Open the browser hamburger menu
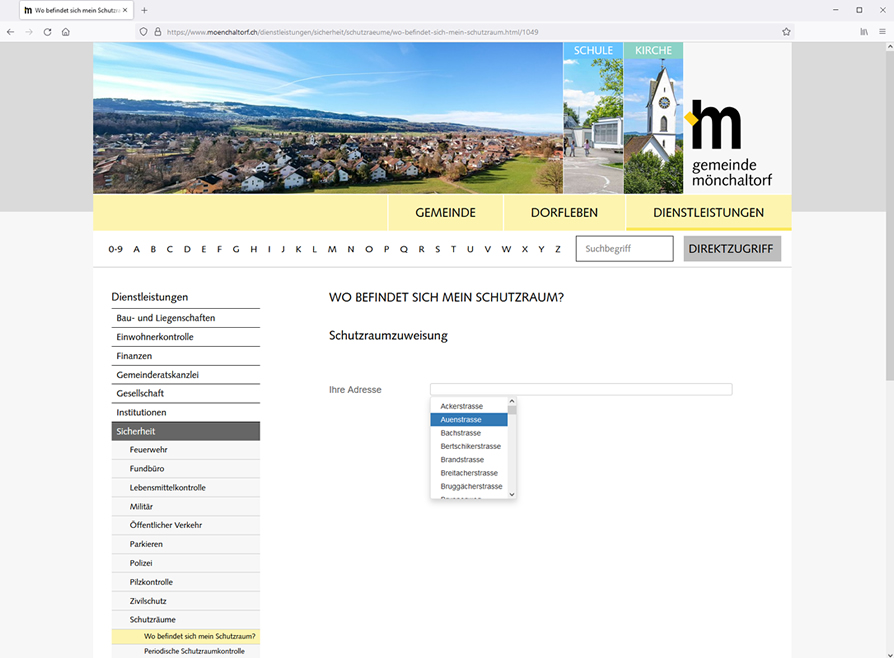894x658 pixels. (882, 32)
